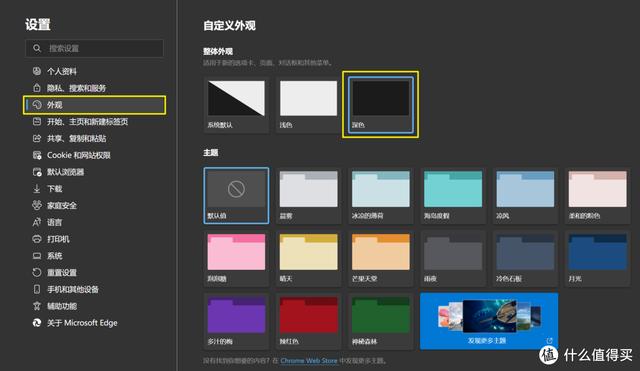This screenshot has height=371, width=640.
Task: Click the discover more themes banner
Action: [x=489, y=321]
